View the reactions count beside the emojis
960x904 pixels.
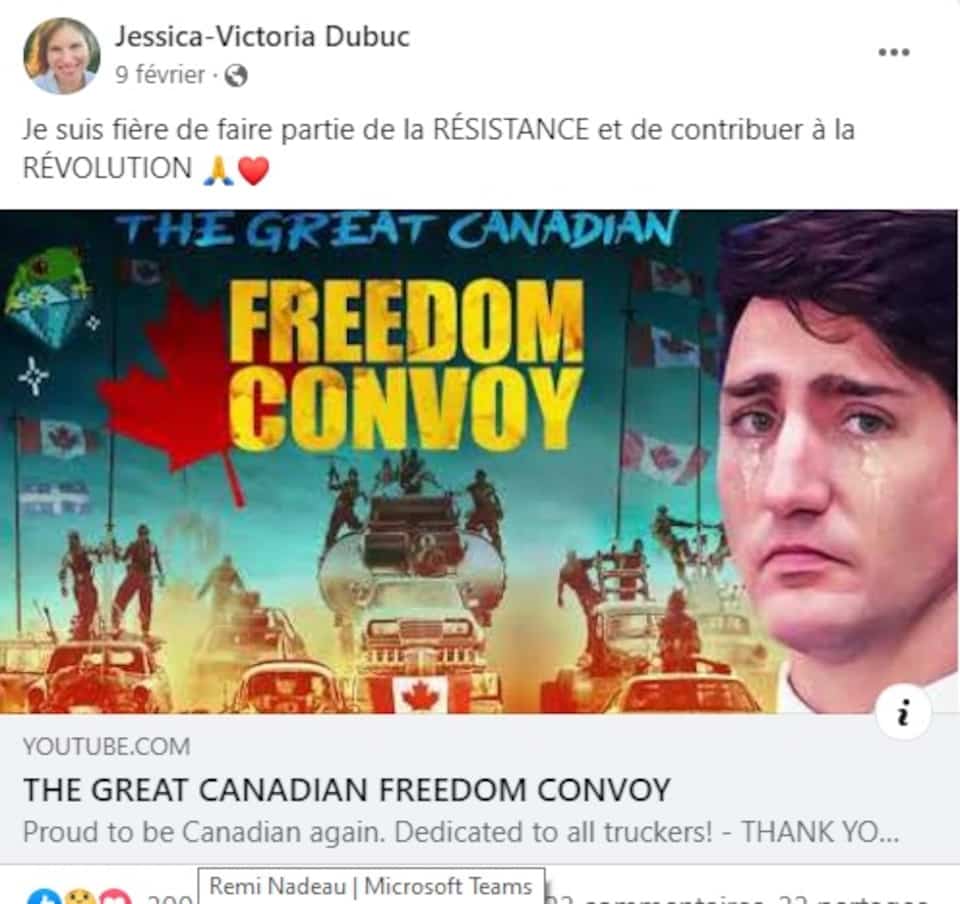coord(170,898)
